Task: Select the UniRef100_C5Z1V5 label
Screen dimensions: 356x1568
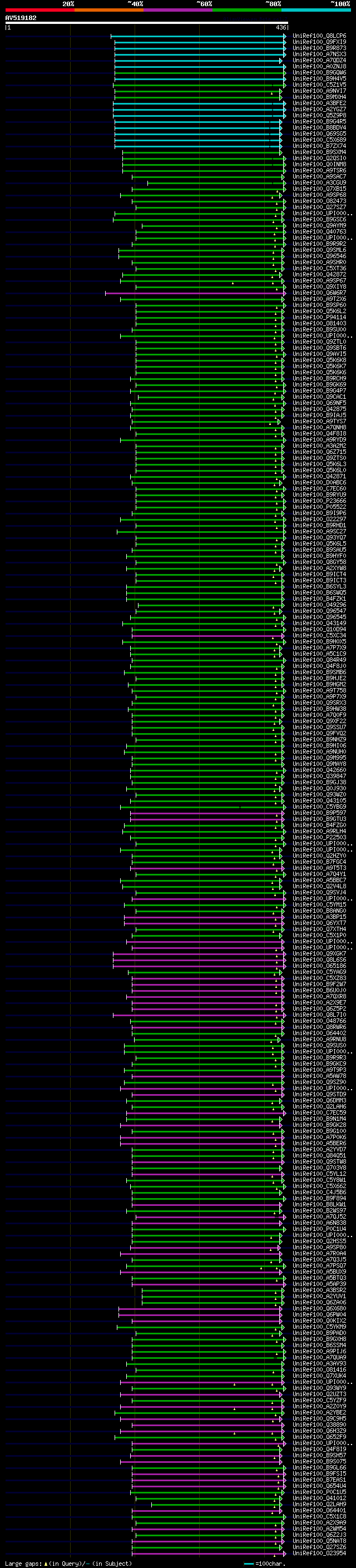Action: pyautogui.click(x=319, y=85)
